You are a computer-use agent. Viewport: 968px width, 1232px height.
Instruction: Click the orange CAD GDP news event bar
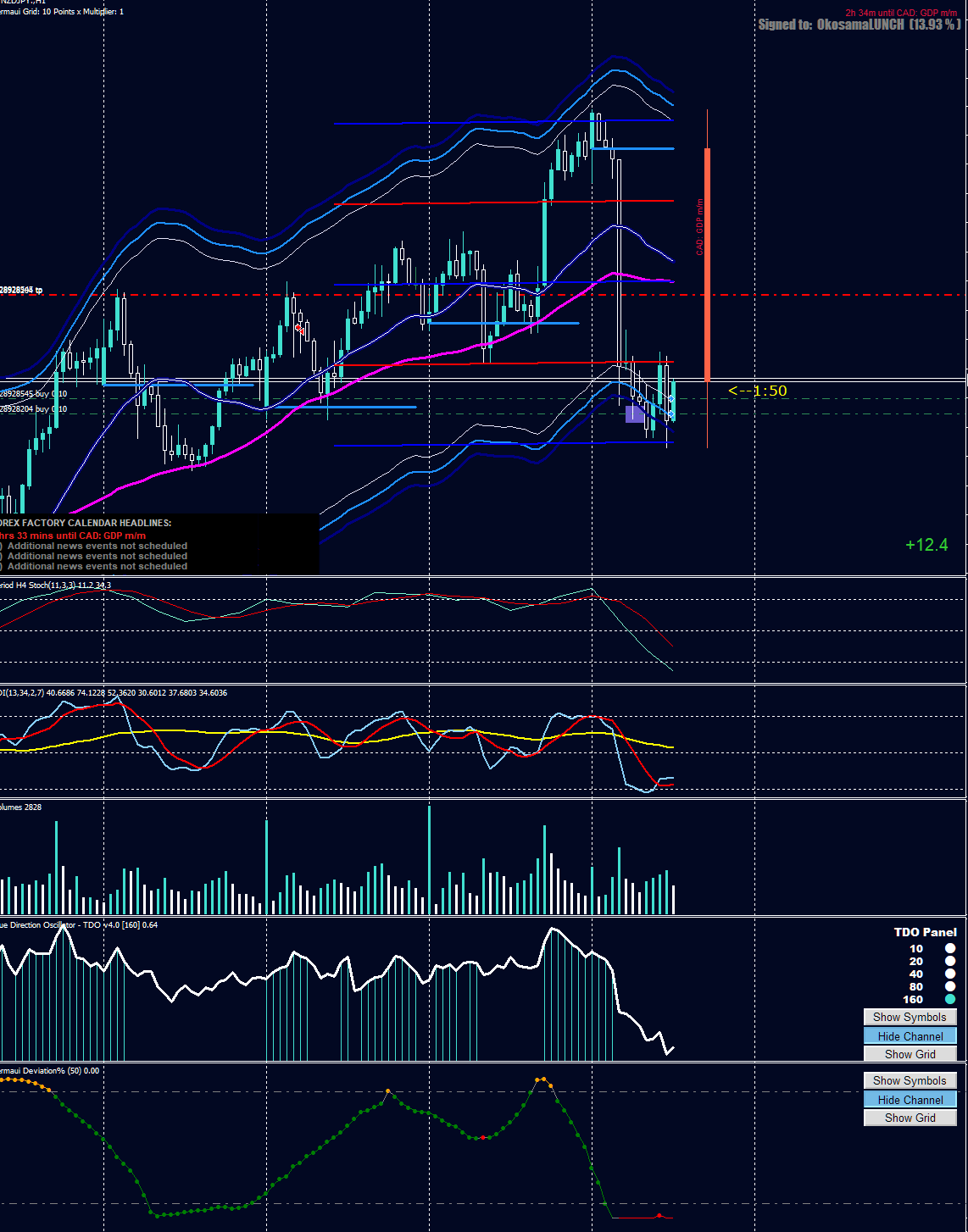point(707,264)
